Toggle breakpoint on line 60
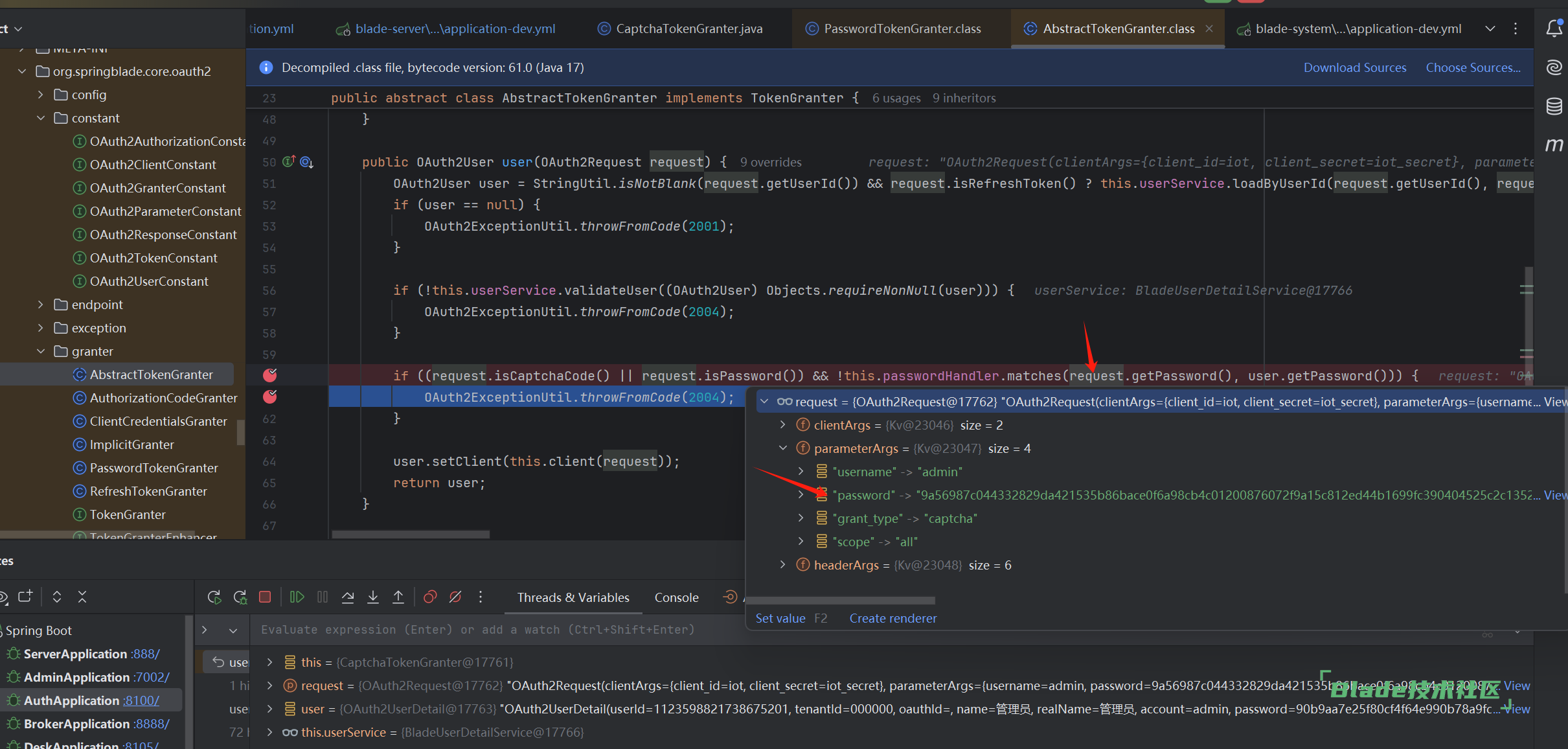 270,375
